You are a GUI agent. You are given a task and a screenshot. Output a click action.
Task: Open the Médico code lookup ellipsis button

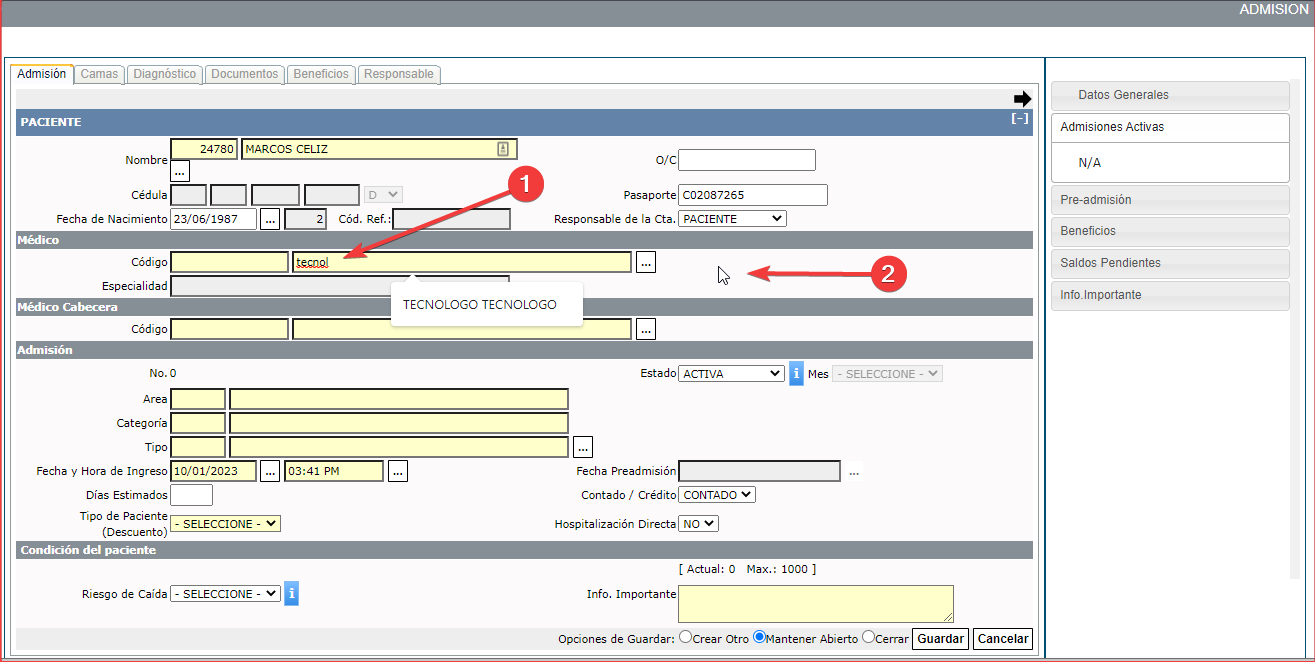[x=646, y=262]
